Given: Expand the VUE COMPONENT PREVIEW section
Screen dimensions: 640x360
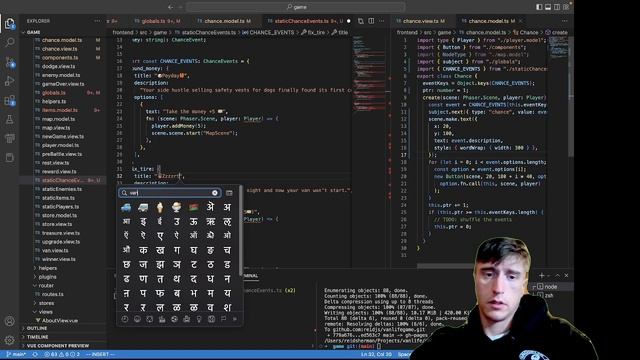Looking at the screenshot, I should 57,346.
